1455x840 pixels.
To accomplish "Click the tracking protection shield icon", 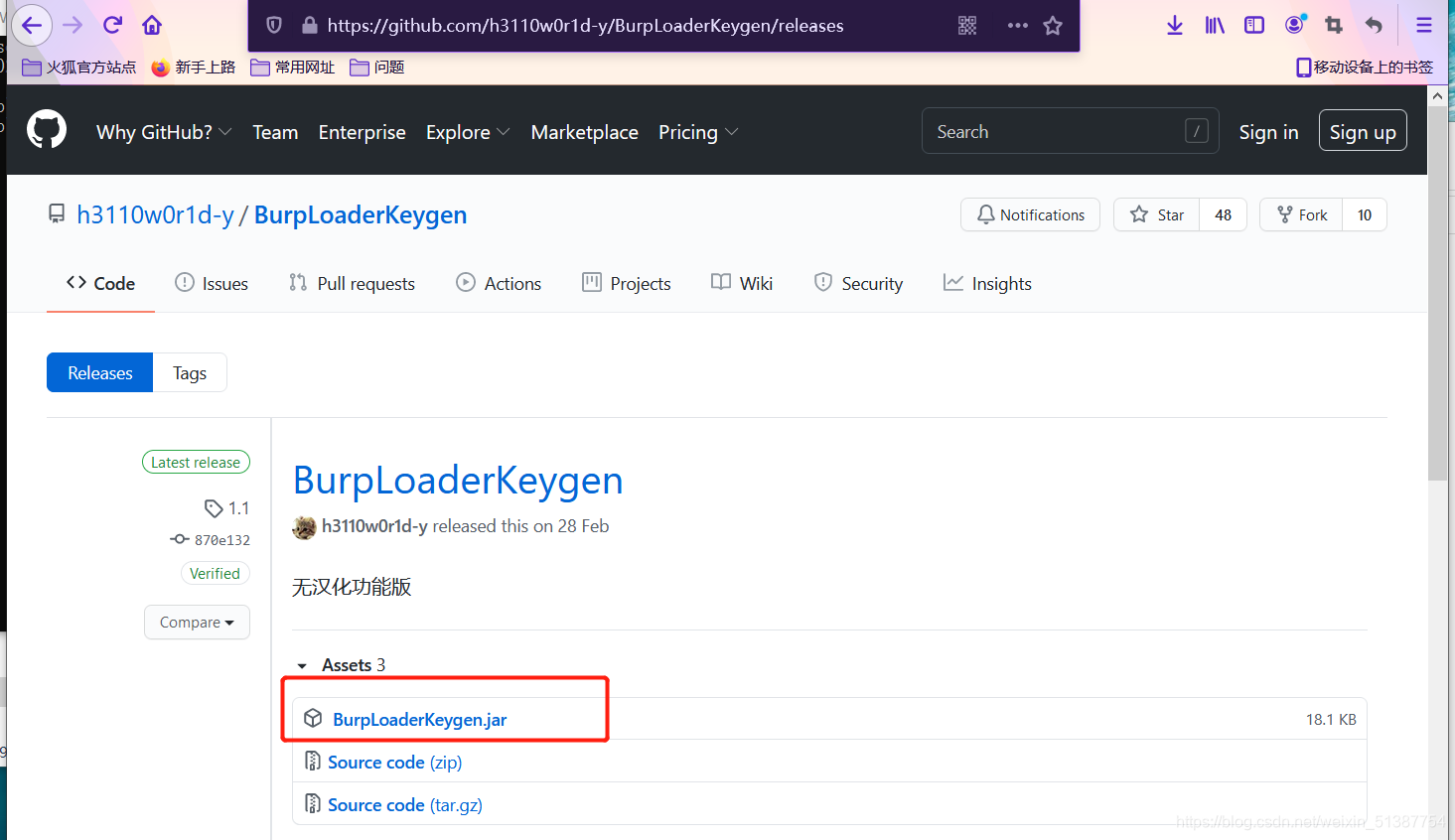I will click(274, 26).
